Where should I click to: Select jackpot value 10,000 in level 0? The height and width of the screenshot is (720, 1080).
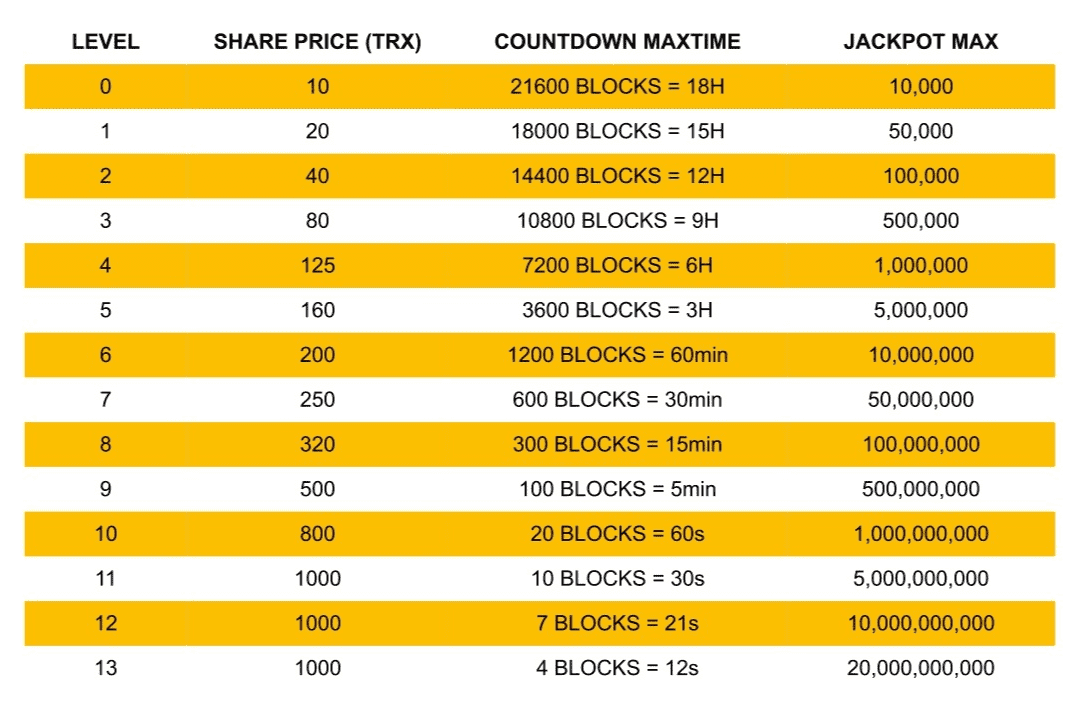click(x=920, y=87)
